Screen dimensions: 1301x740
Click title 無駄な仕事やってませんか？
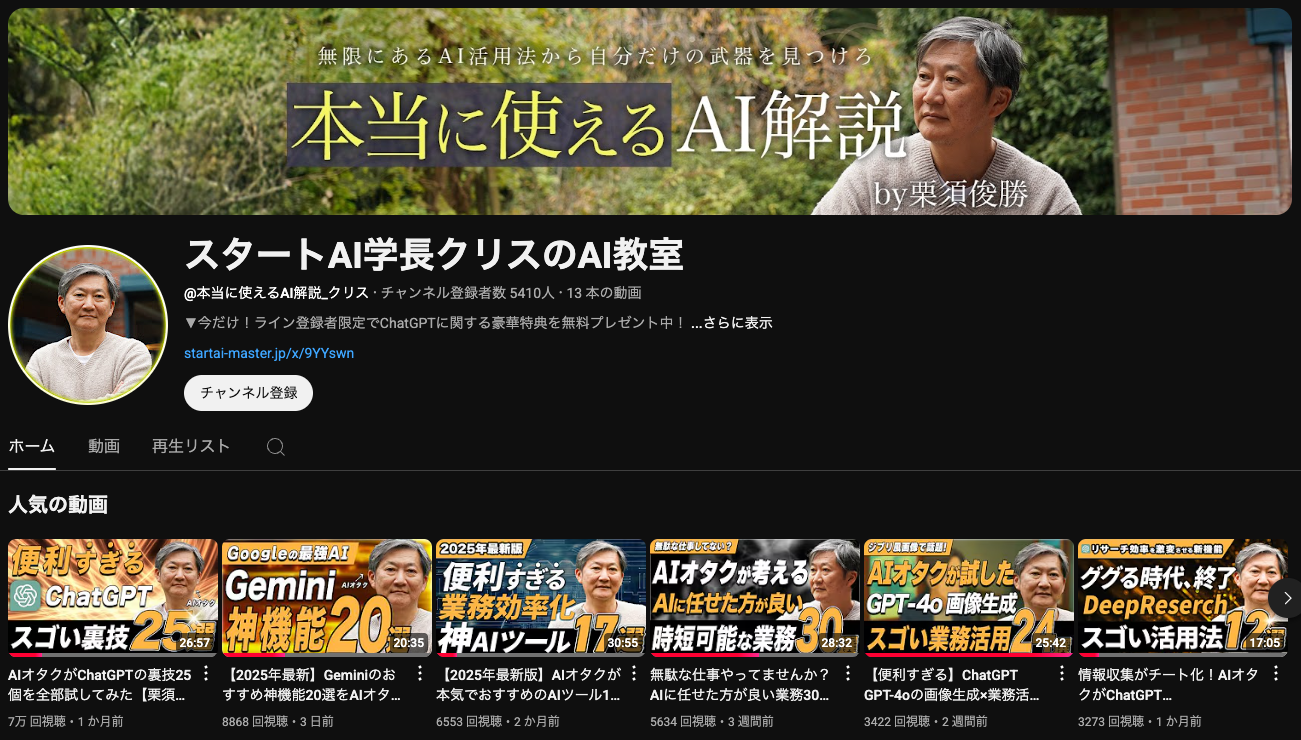tap(742, 684)
